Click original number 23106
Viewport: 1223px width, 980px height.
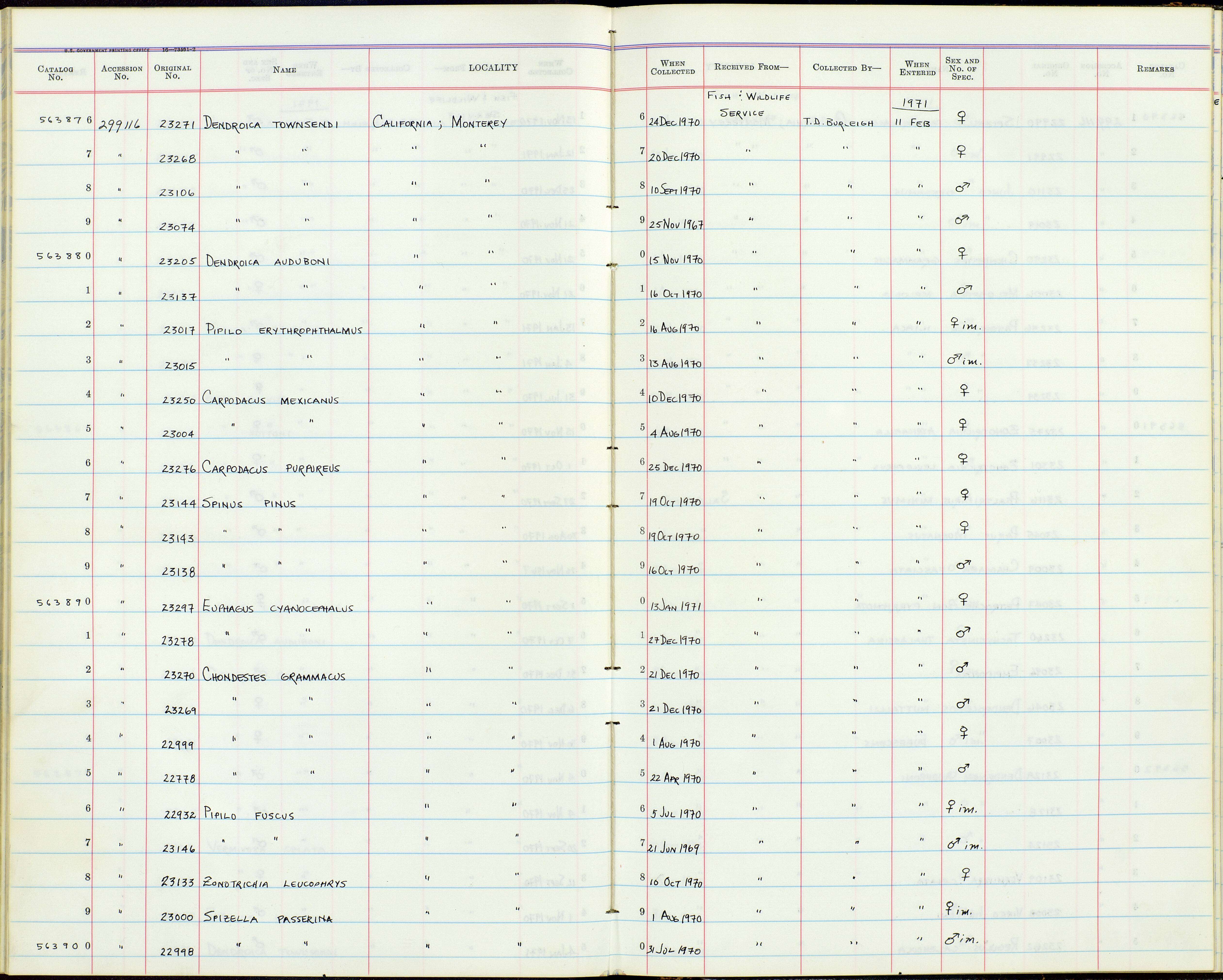pyautogui.click(x=178, y=193)
